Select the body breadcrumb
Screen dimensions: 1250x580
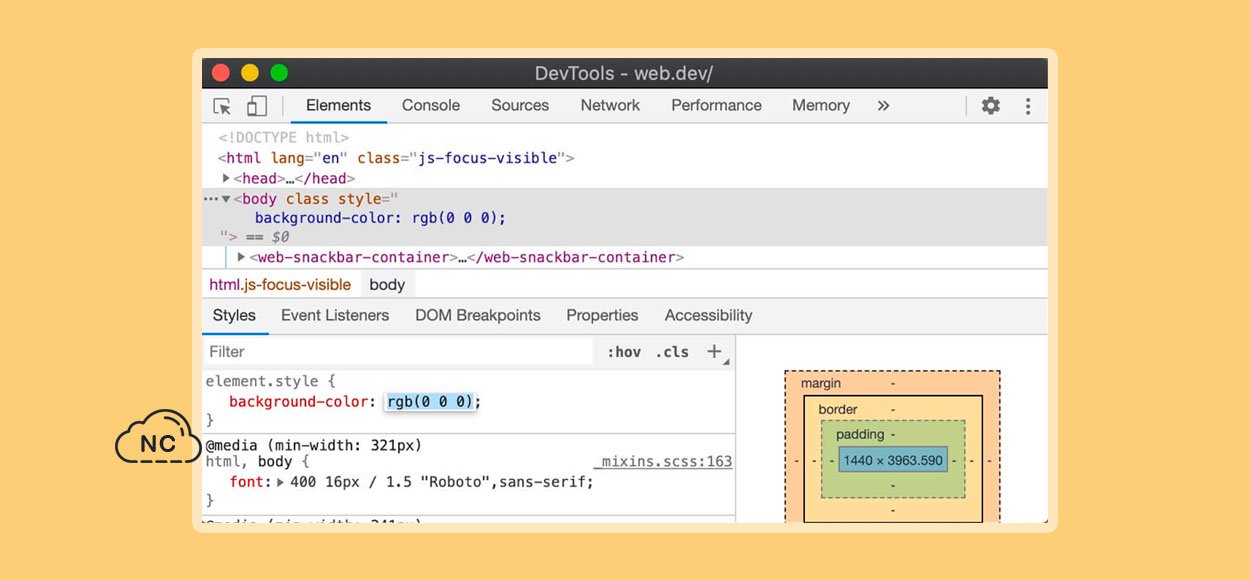click(x=387, y=285)
